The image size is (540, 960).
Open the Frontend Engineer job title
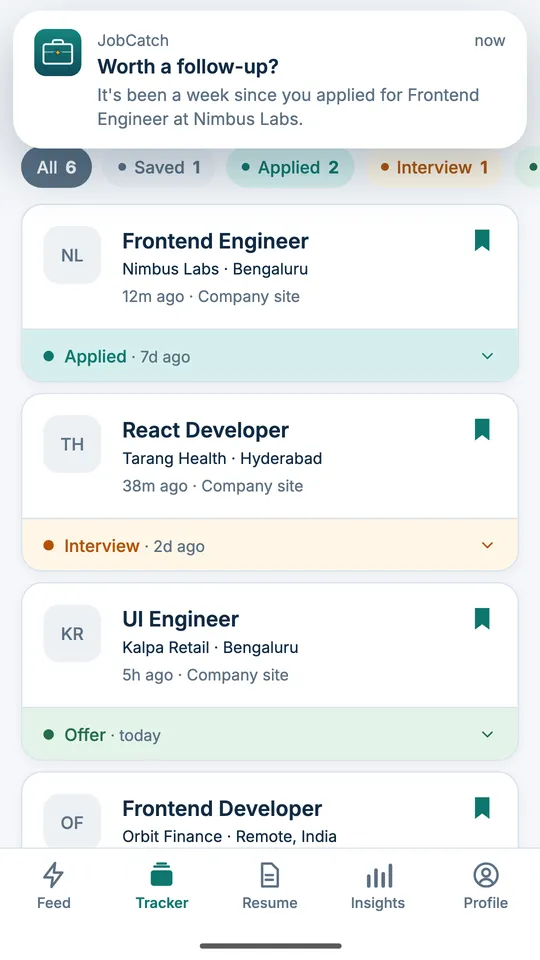(216, 241)
